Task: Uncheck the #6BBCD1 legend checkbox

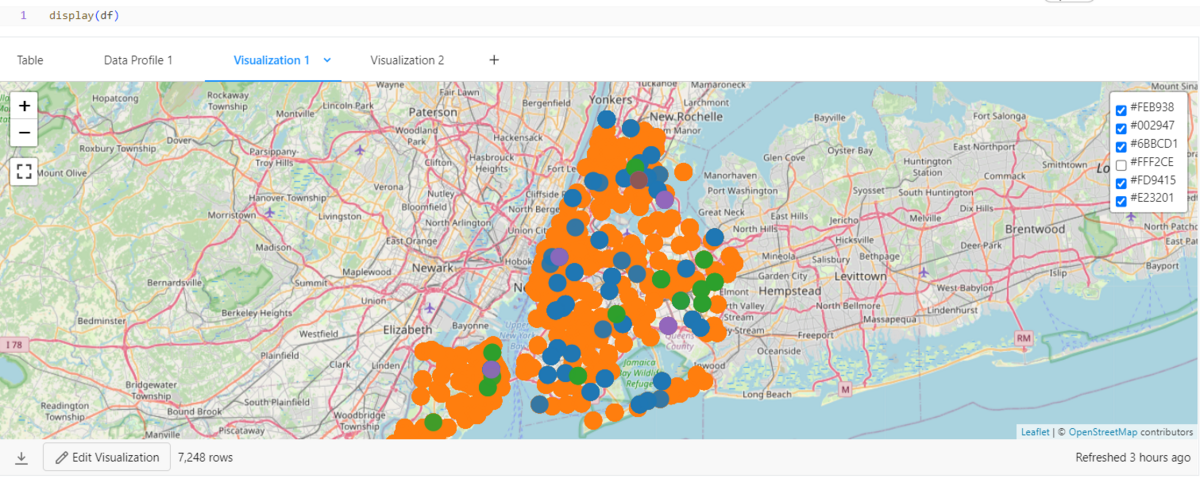Action: click(1121, 146)
